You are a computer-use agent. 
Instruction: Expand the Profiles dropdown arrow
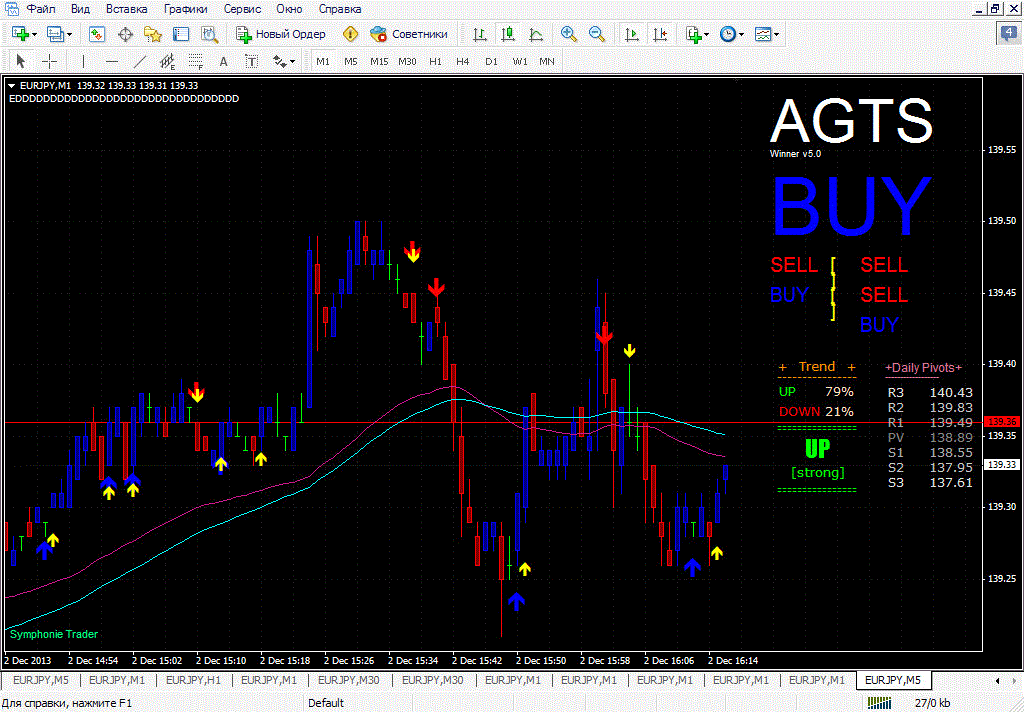coord(69,35)
